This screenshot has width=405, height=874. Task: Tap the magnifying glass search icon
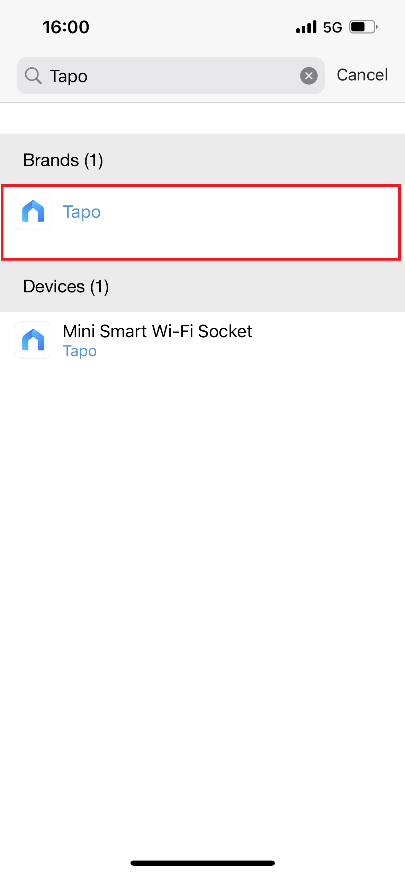click(33, 76)
